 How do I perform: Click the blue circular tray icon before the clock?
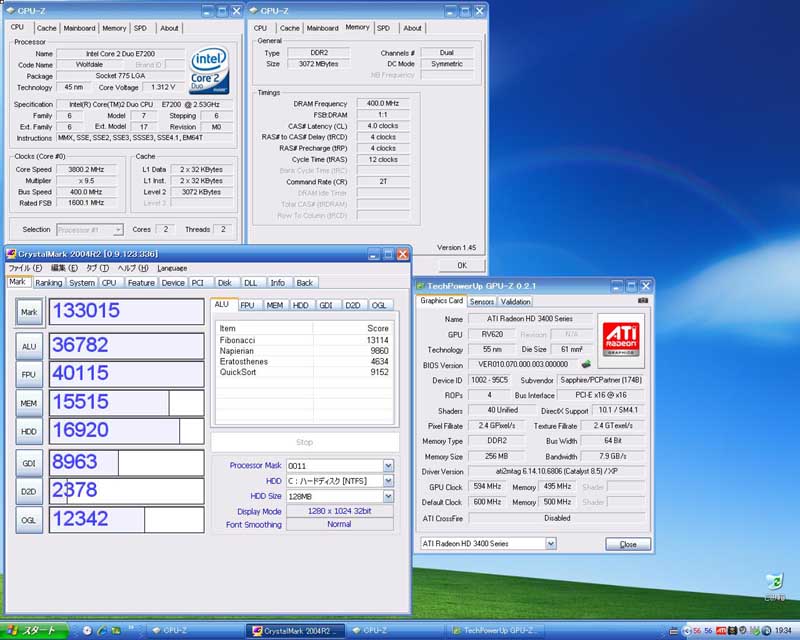(766, 631)
